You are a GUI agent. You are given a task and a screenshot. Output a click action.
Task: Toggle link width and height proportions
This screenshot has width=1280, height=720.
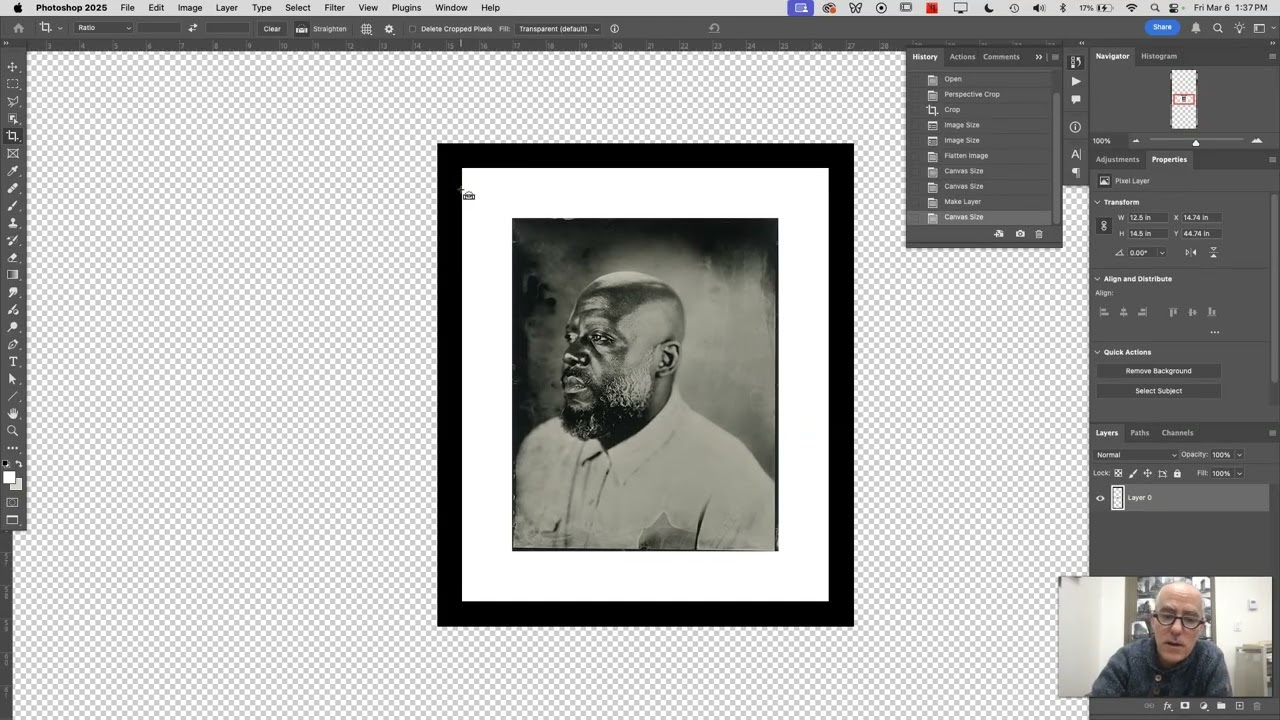[1104, 225]
